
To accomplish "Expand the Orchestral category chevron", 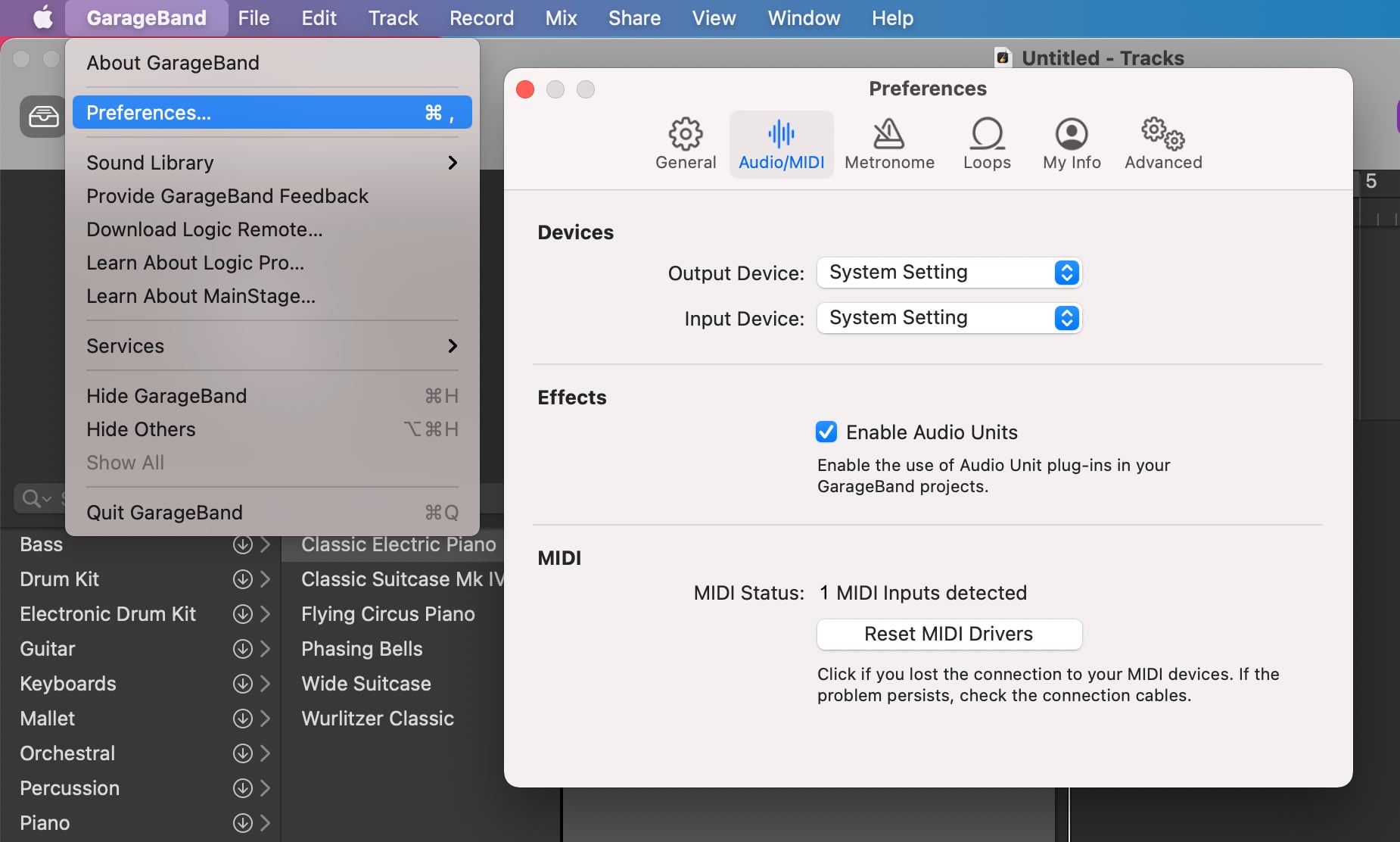I will tap(265, 753).
